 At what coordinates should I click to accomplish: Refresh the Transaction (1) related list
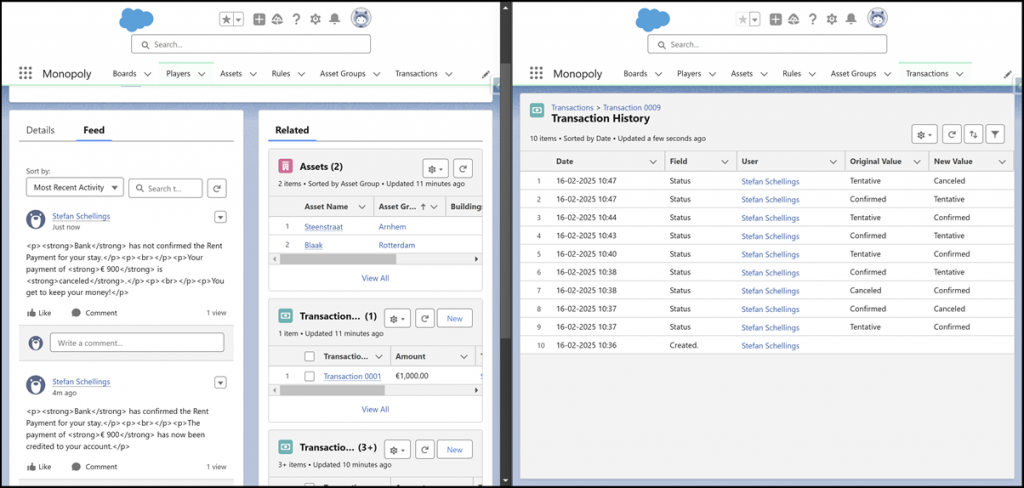coord(425,318)
